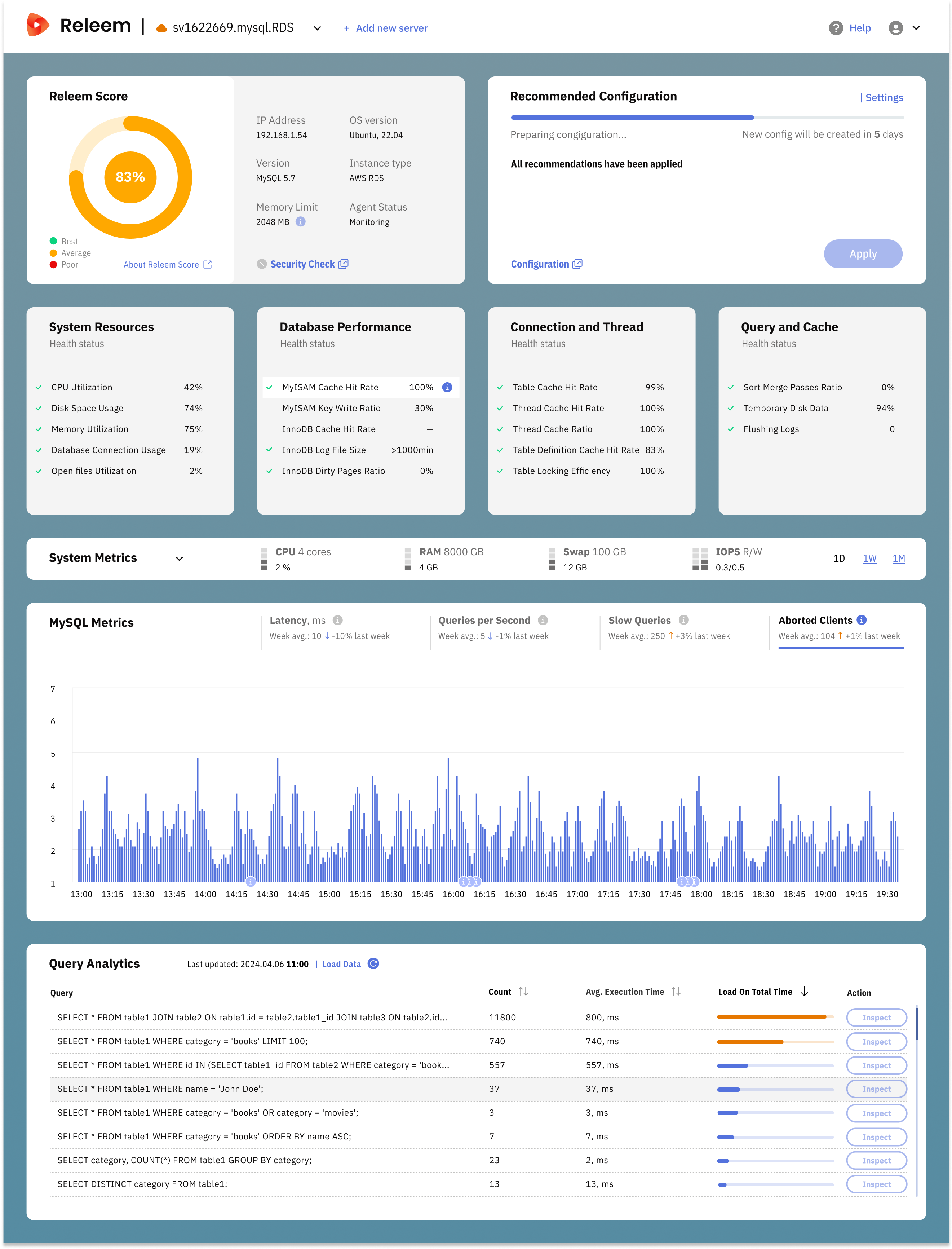Click the user profile icon
The height and width of the screenshot is (1249, 952).
895,28
